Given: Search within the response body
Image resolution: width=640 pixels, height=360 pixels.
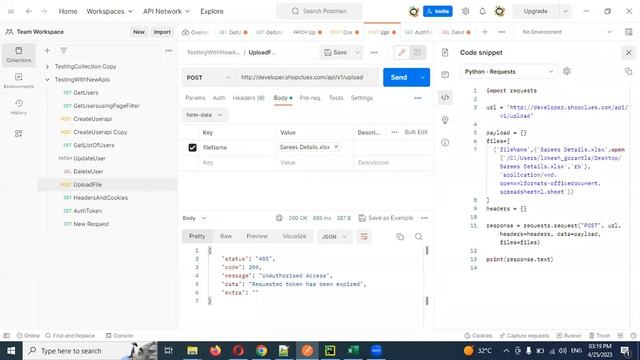Looking at the screenshot, I should pos(418,236).
